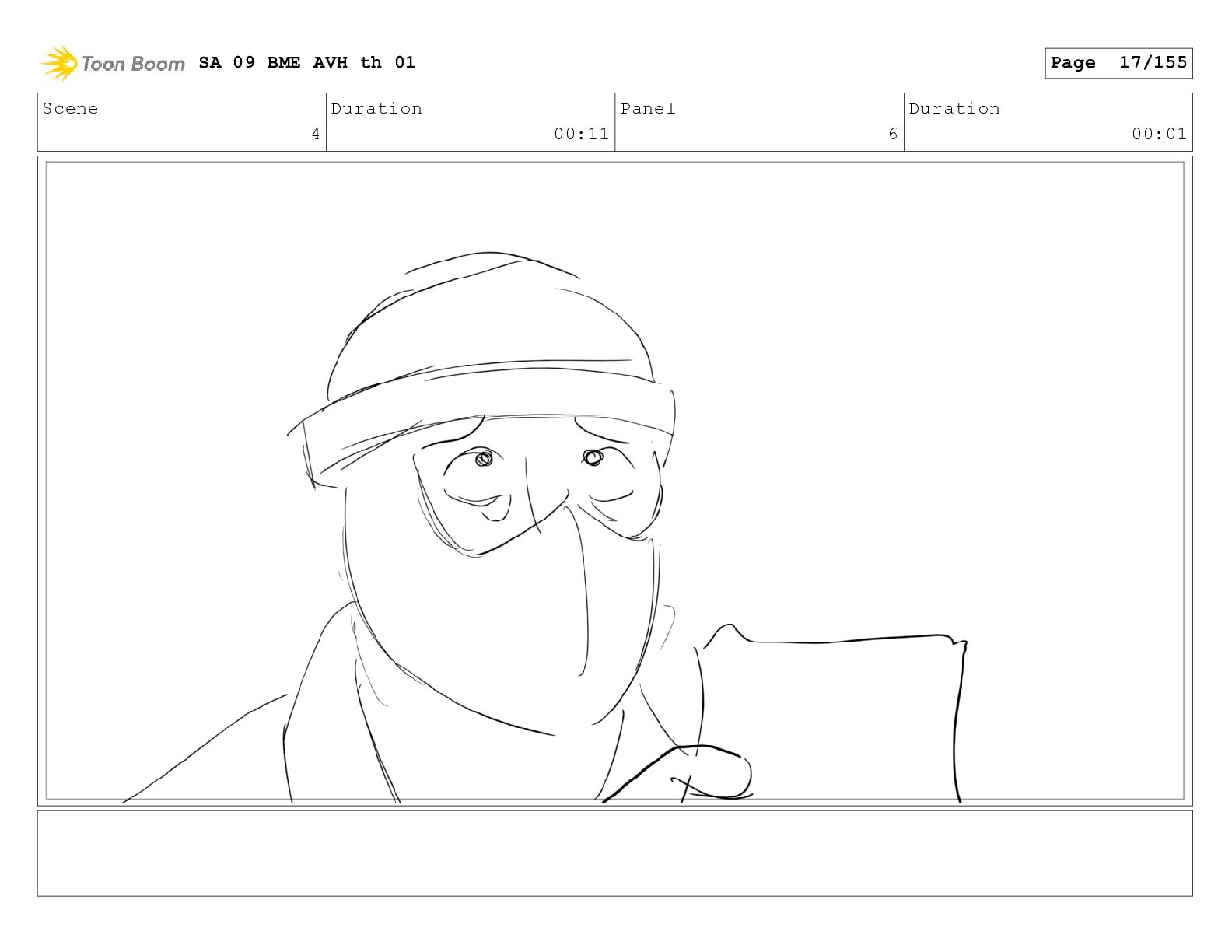Click the panel duration value '00:01'

click(1159, 134)
